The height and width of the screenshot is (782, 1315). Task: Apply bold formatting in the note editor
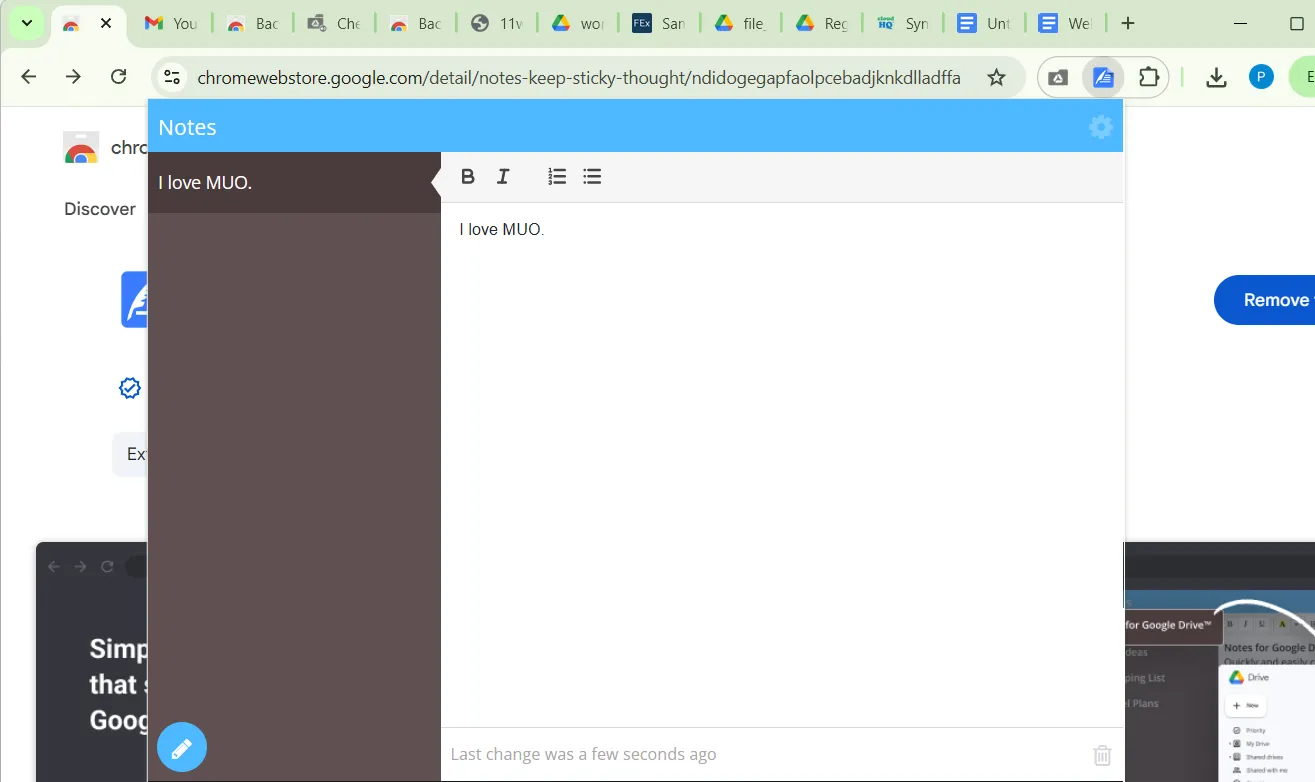[x=467, y=176]
